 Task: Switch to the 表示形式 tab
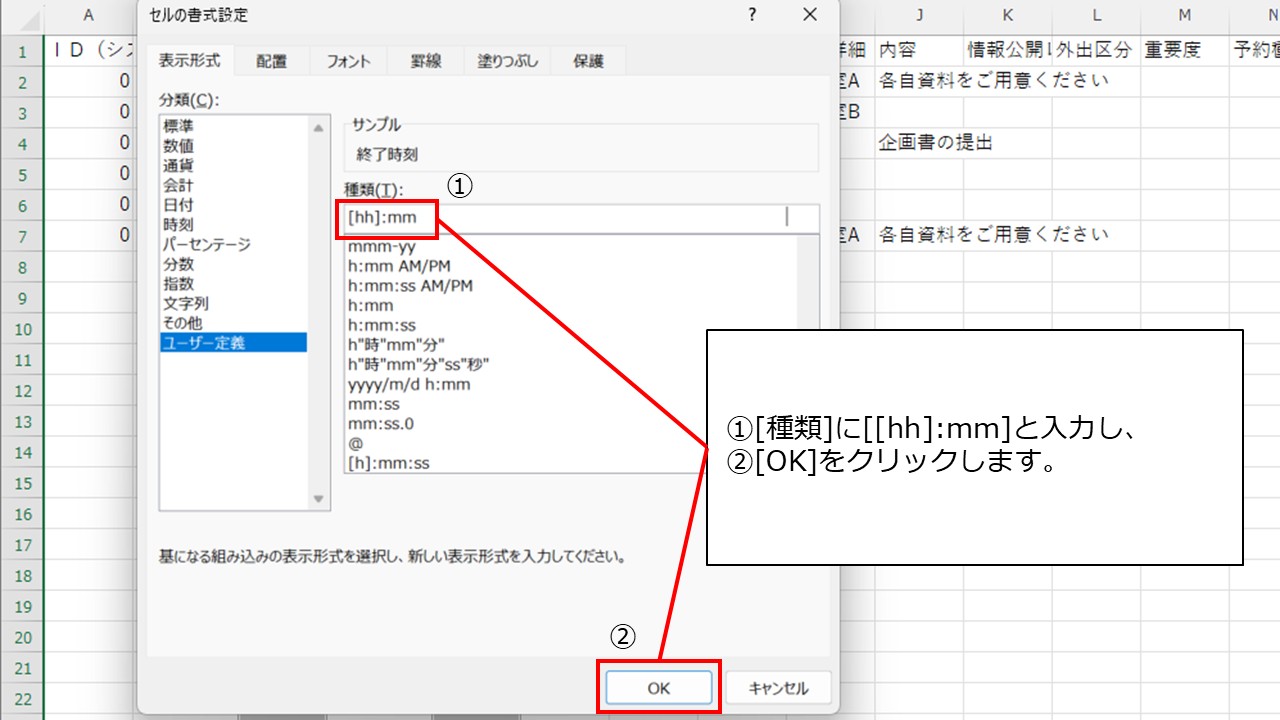[188, 60]
